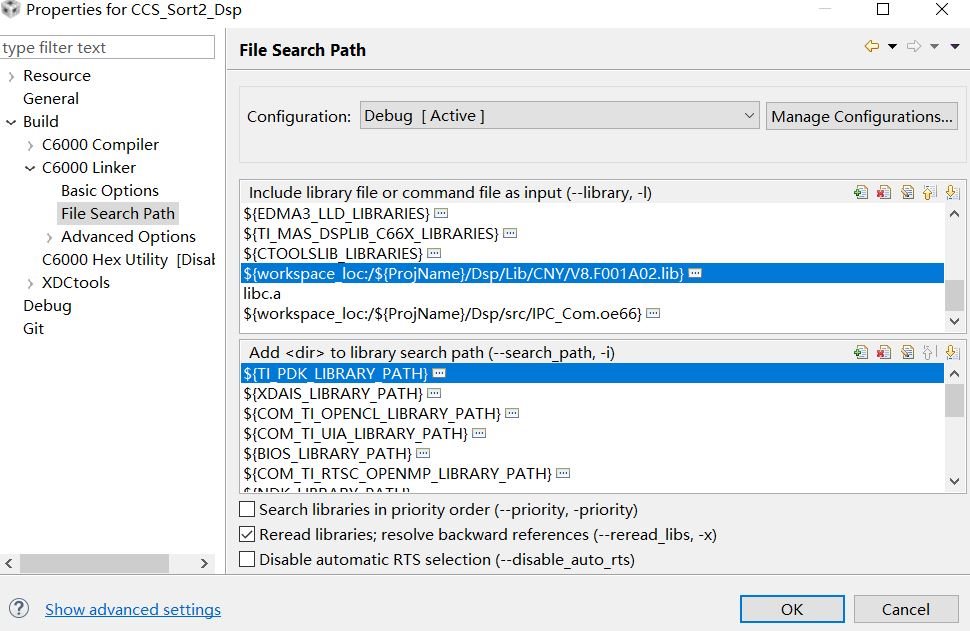
Task: Enable Search libraries in priority order
Action: (x=248, y=510)
